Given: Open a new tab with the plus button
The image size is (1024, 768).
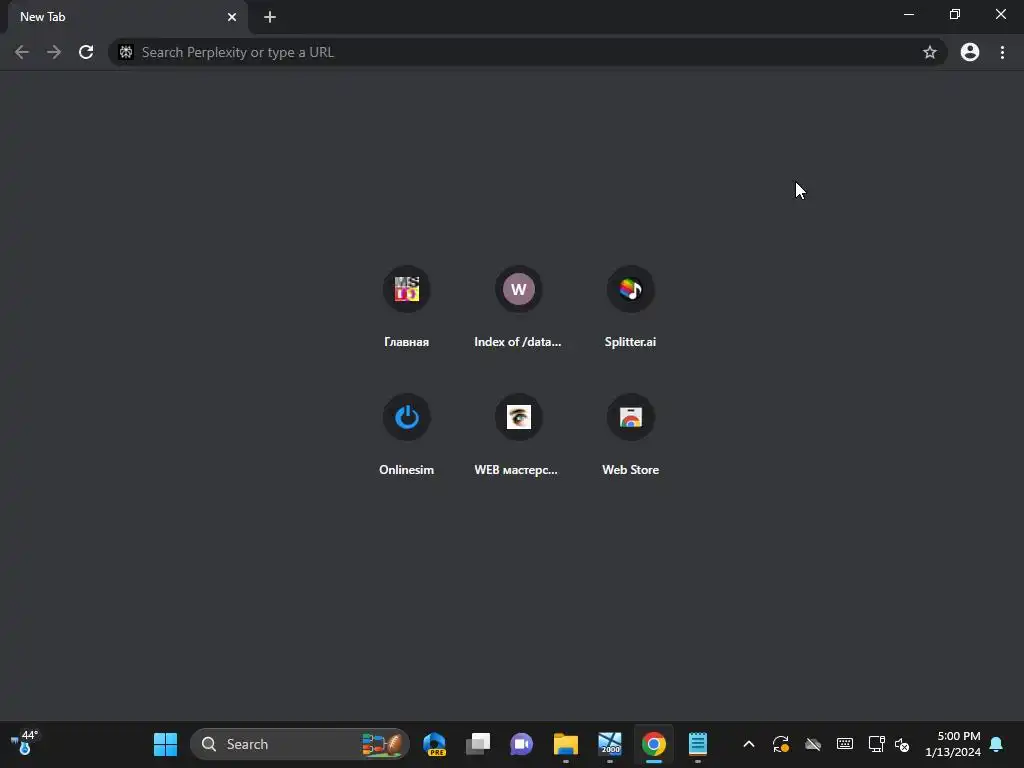Looking at the screenshot, I should [x=270, y=17].
